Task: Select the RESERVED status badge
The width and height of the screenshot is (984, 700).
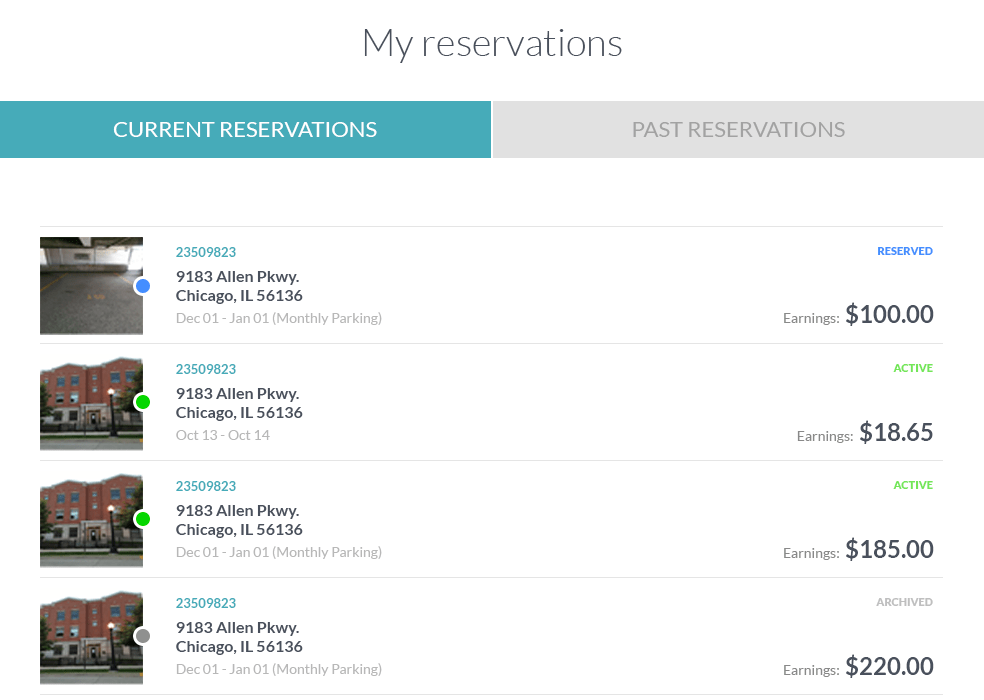Action: (905, 251)
